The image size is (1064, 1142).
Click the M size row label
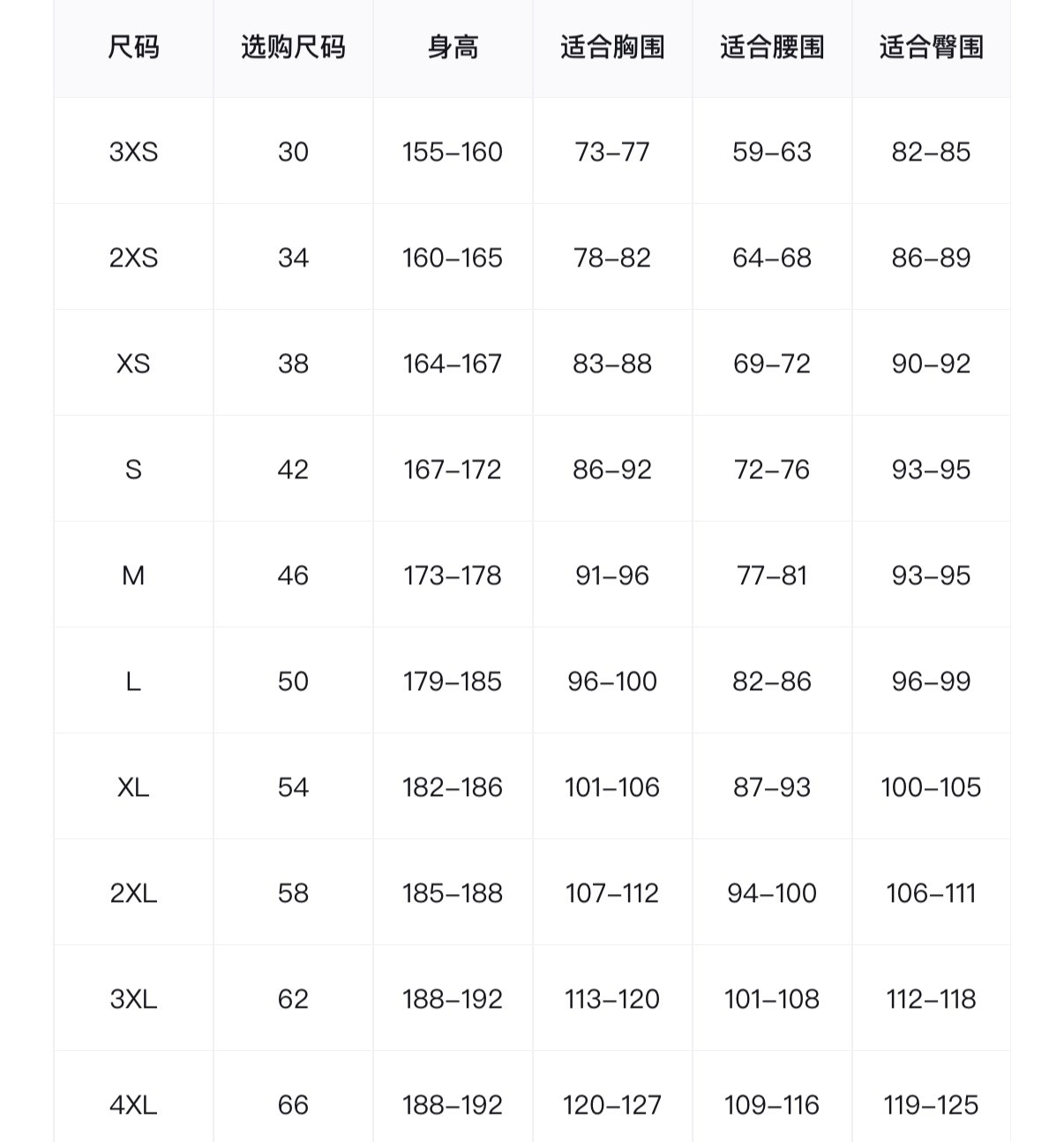point(133,575)
